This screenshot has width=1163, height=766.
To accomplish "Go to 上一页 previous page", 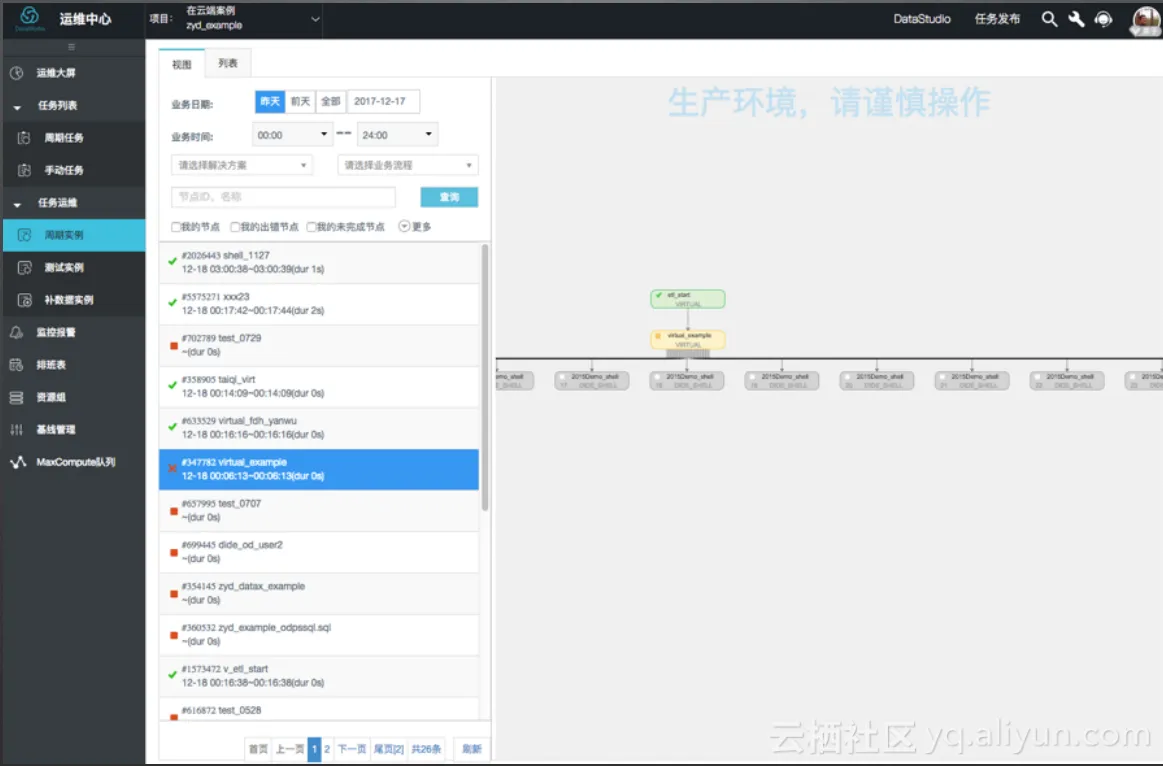I will (x=289, y=749).
